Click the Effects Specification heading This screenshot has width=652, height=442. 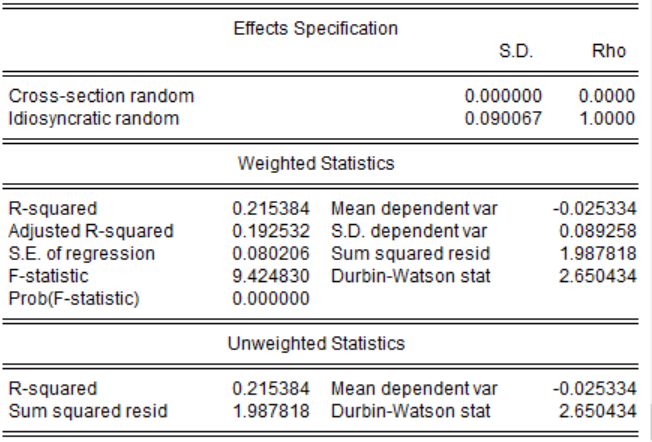tap(315, 28)
